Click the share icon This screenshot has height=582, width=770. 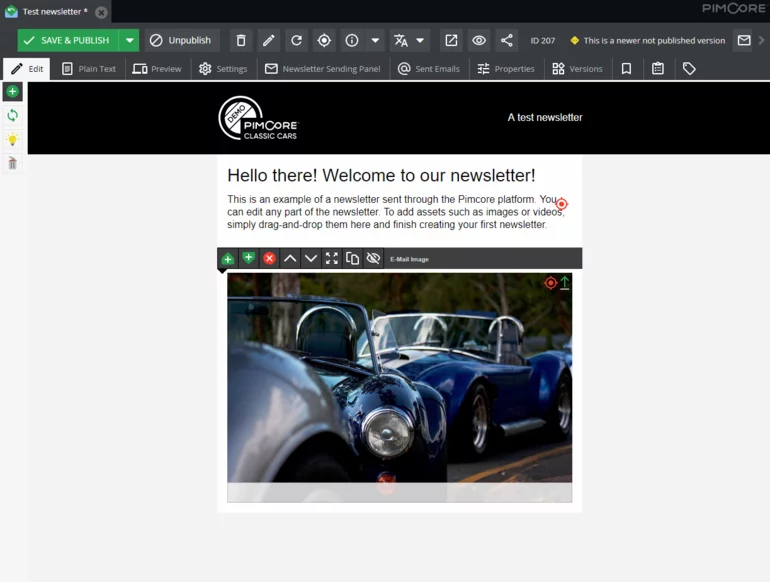point(507,40)
